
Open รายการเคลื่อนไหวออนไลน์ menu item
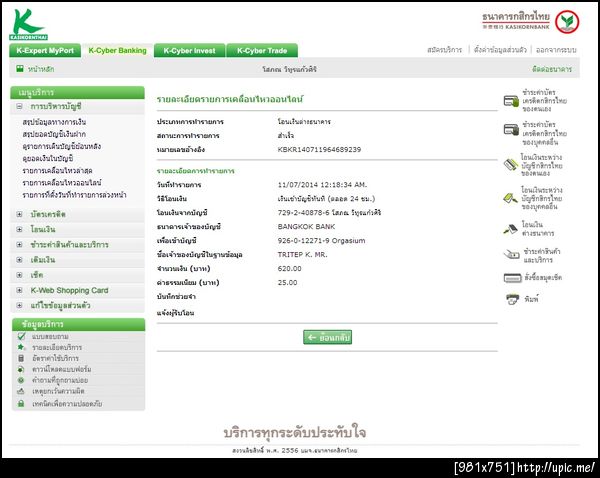click(x=62, y=183)
